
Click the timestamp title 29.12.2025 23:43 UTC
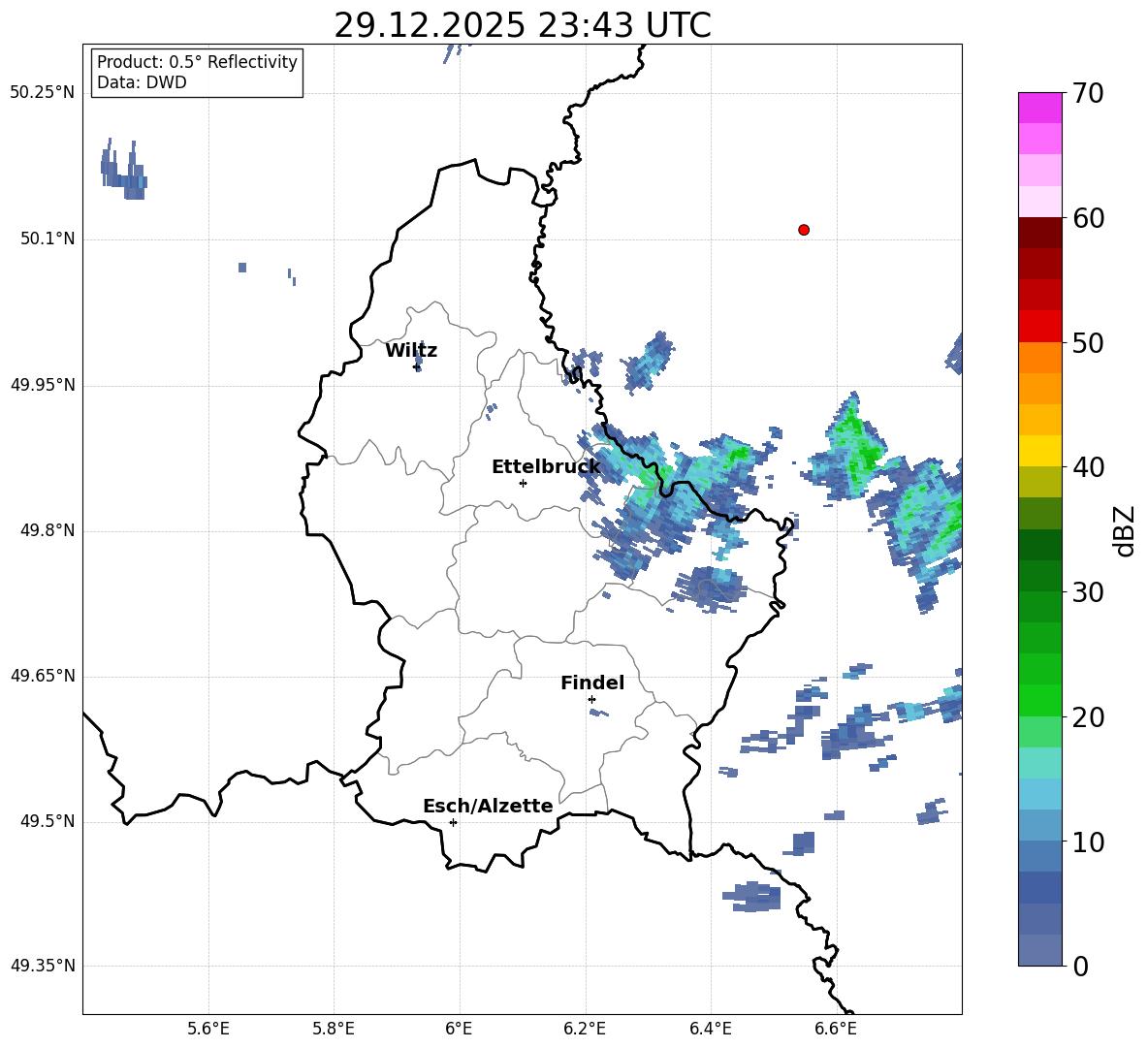pos(522,25)
